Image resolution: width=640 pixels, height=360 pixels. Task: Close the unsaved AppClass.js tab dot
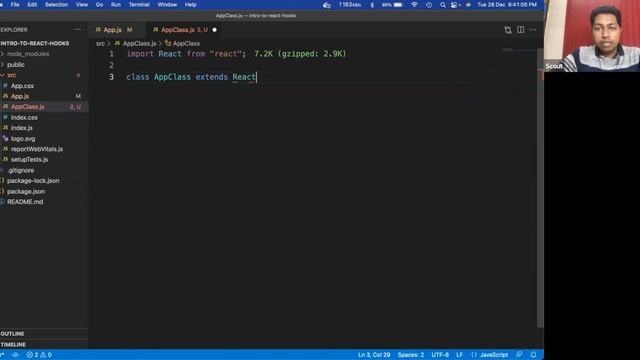pos(214,30)
